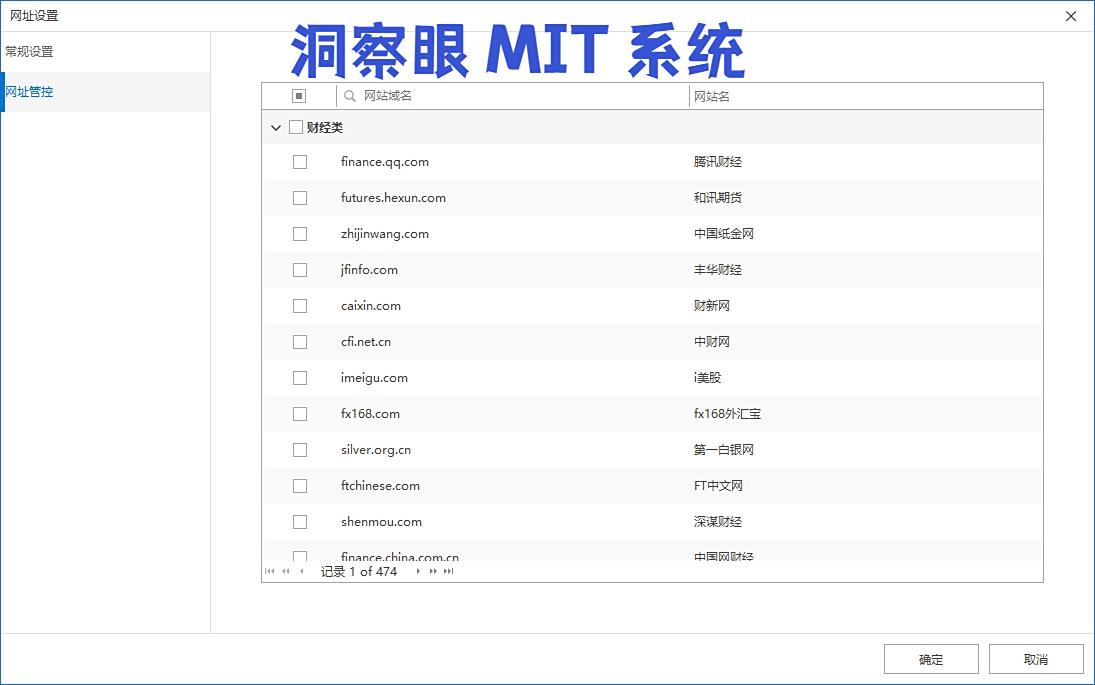
Task: Click the 记录 1 of 474 counter
Action: (359, 571)
